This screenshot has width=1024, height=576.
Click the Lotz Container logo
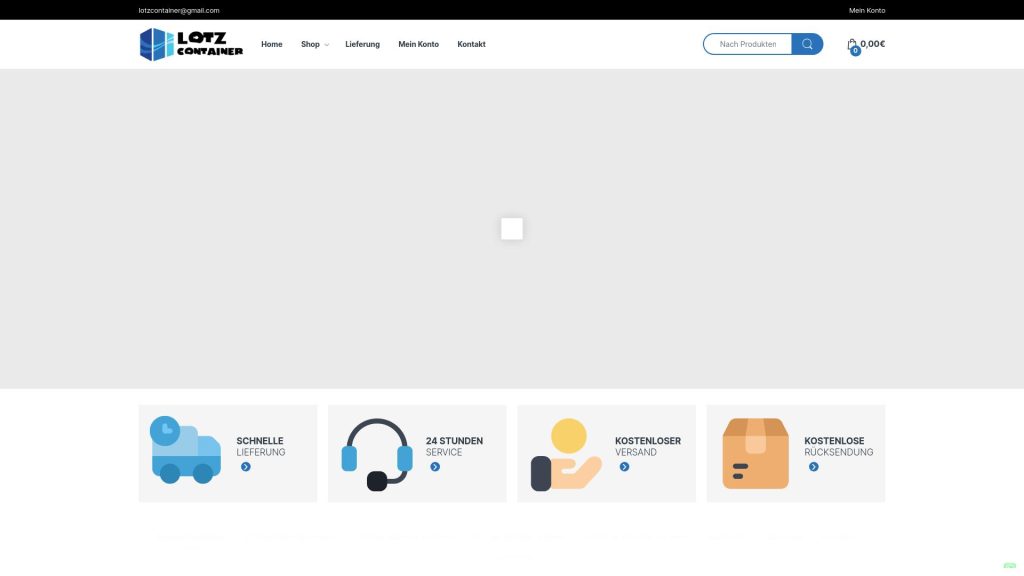(x=190, y=44)
